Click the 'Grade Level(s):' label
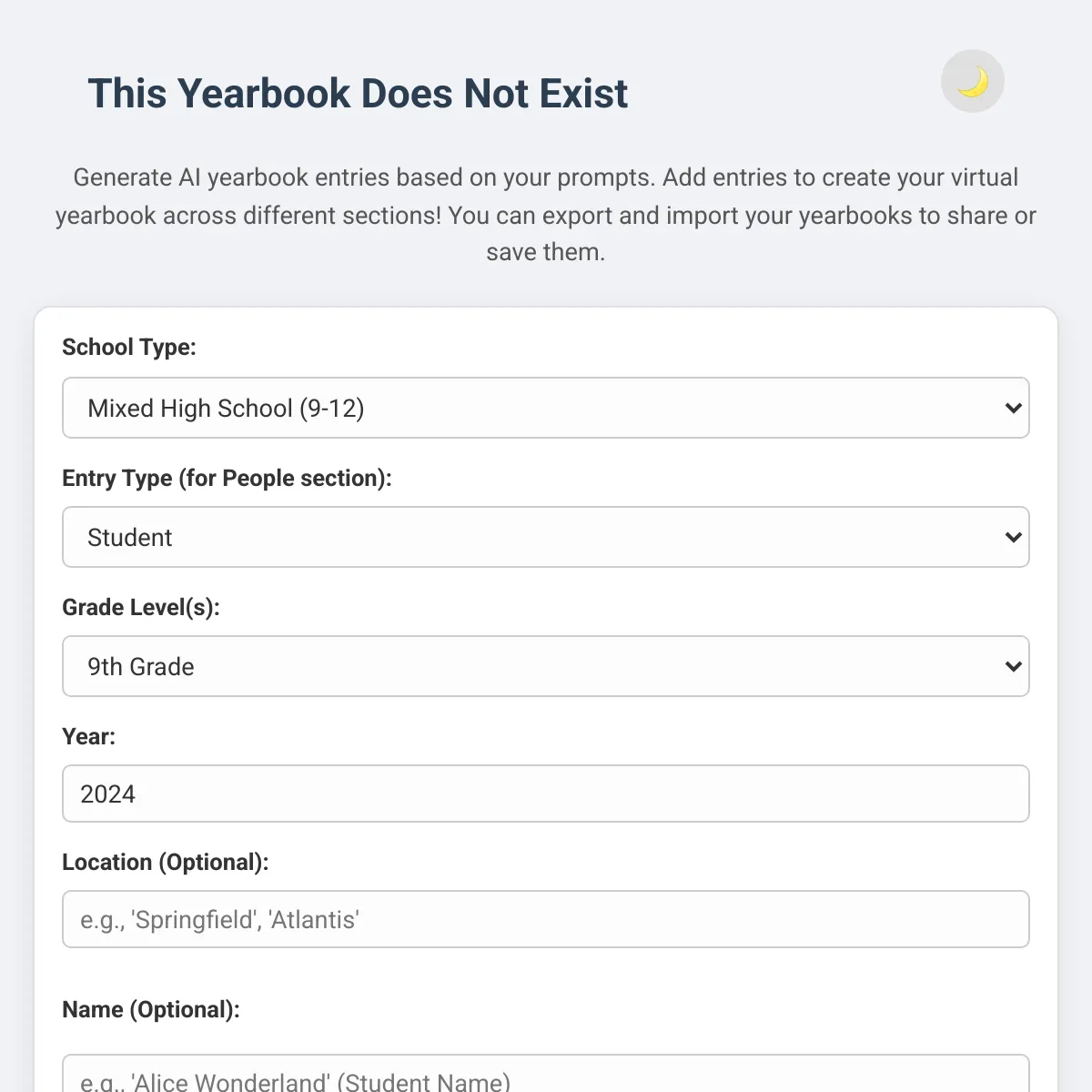Image resolution: width=1092 pixels, height=1092 pixels. [x=141, y=607]
